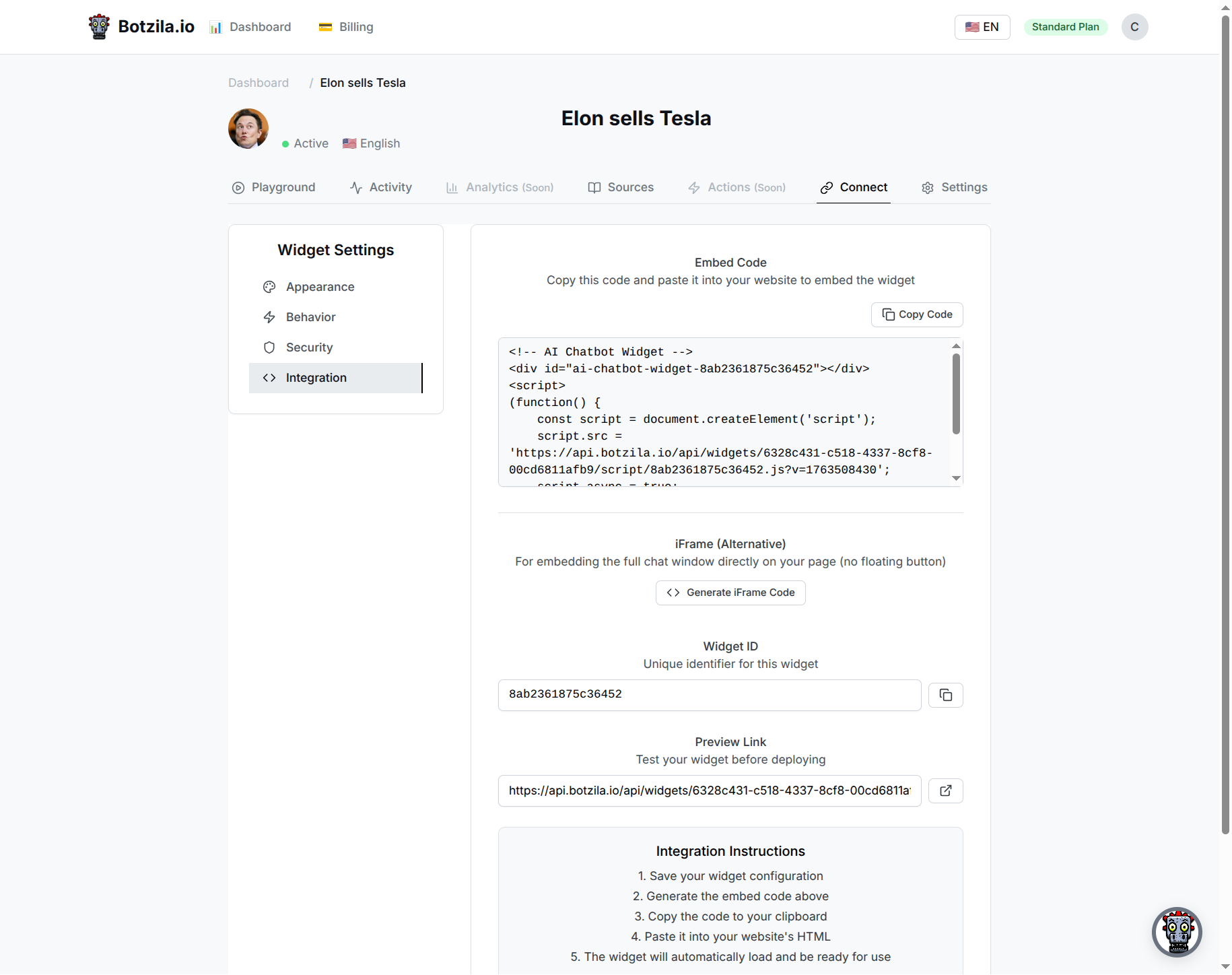Click the page vertical scrollbar
The width and height of the screenshot is (1232, 975).
point(1225,424)
